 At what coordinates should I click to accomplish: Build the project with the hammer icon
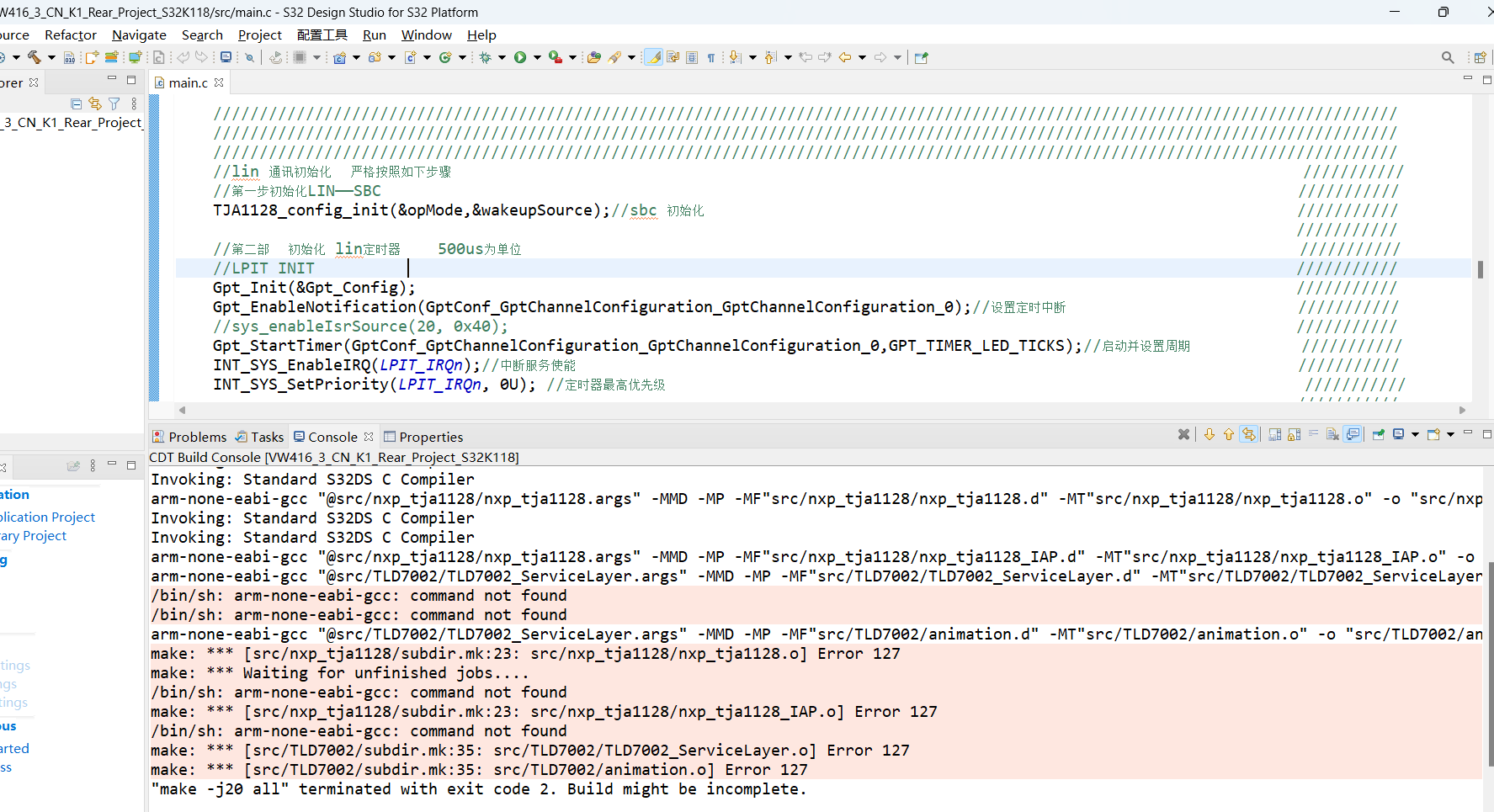tap(34, 56)
